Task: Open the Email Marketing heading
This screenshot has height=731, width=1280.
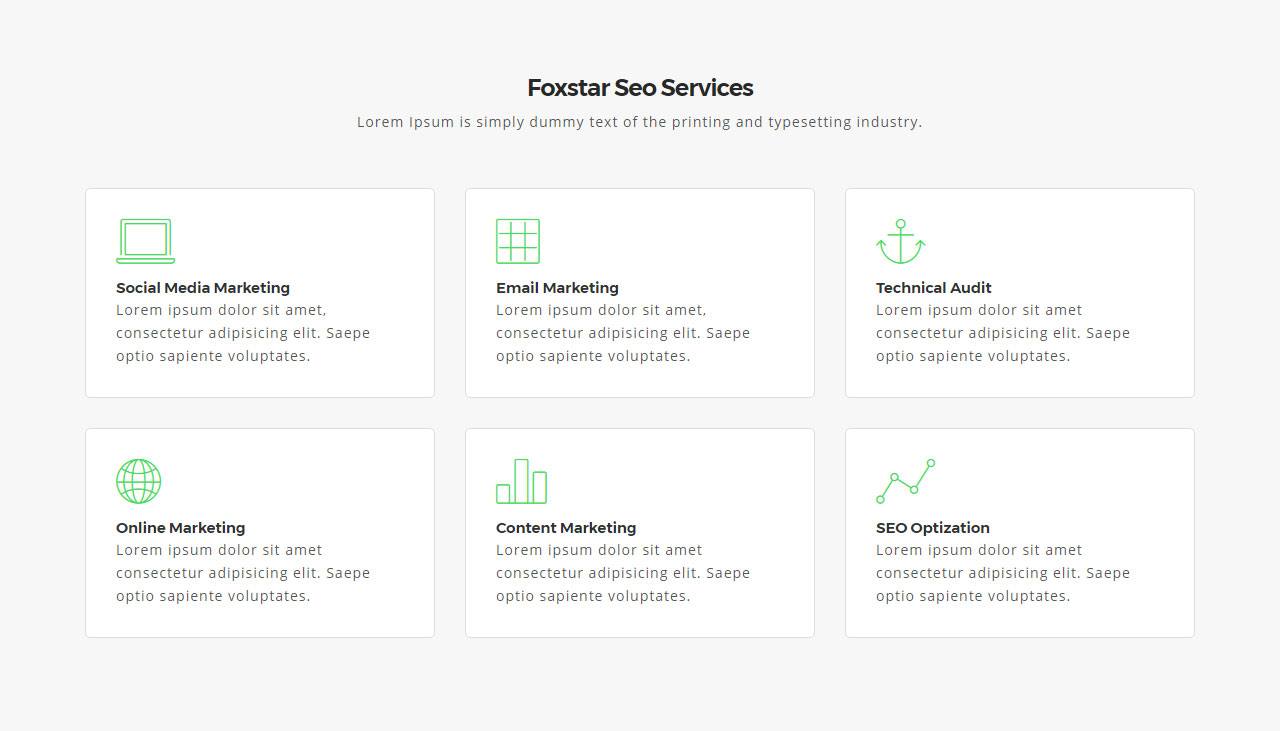Action: click(557, 288)
